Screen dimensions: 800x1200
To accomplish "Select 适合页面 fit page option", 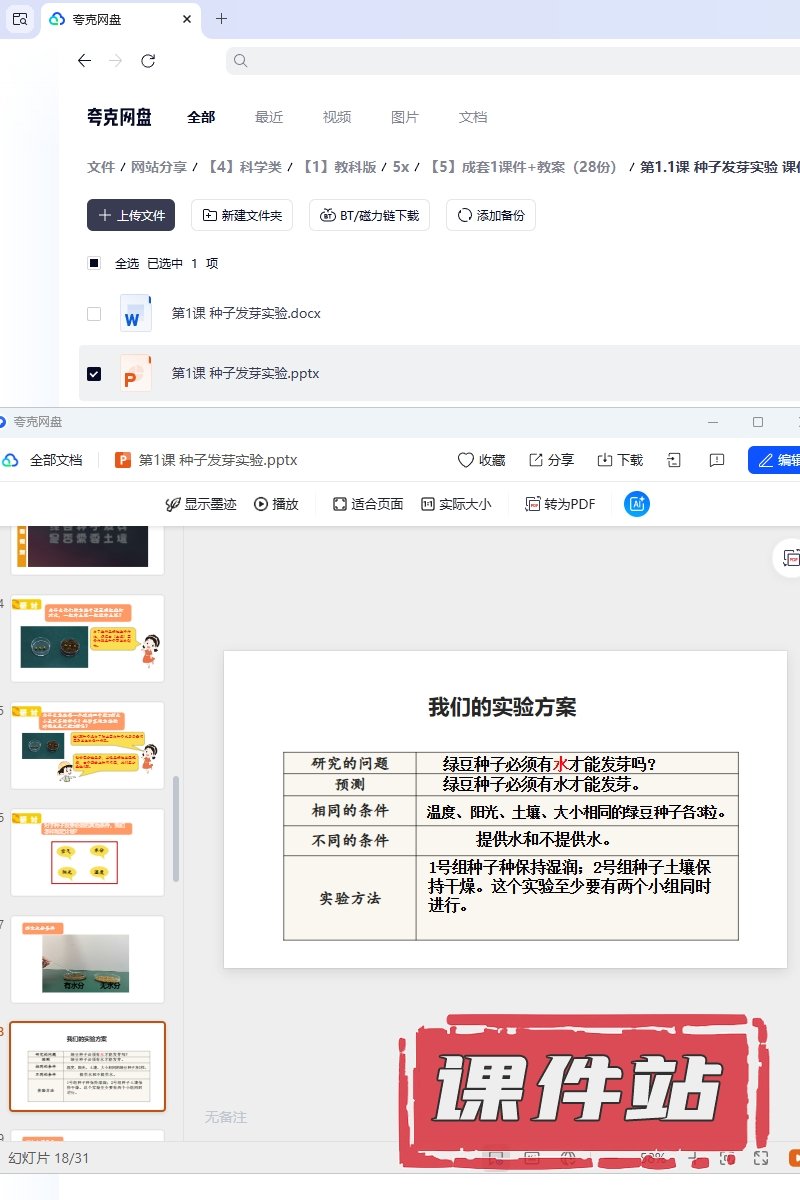I will pyautogui.click(x=368, y=504).
